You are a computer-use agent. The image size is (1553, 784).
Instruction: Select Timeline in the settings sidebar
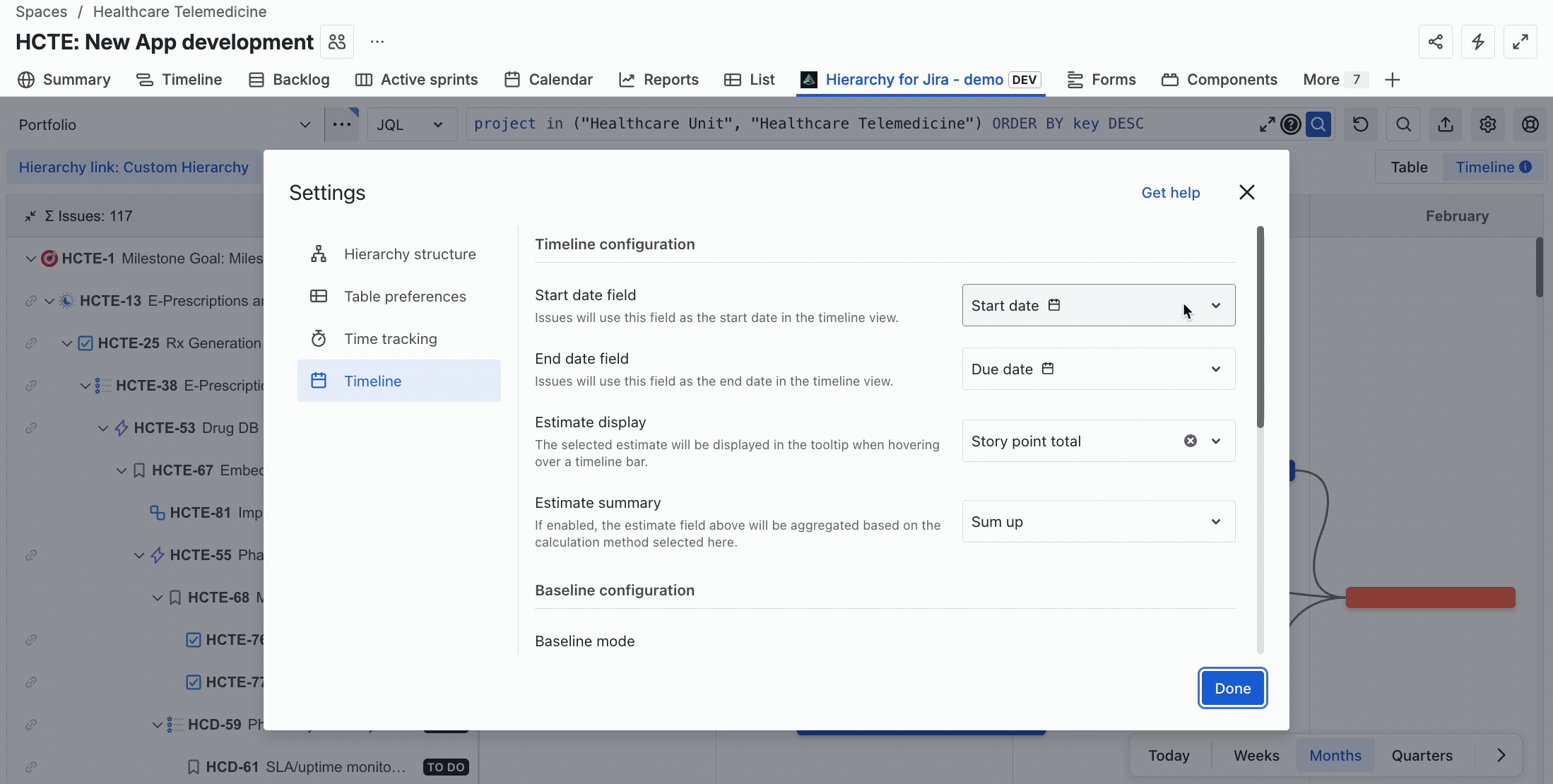399,381
